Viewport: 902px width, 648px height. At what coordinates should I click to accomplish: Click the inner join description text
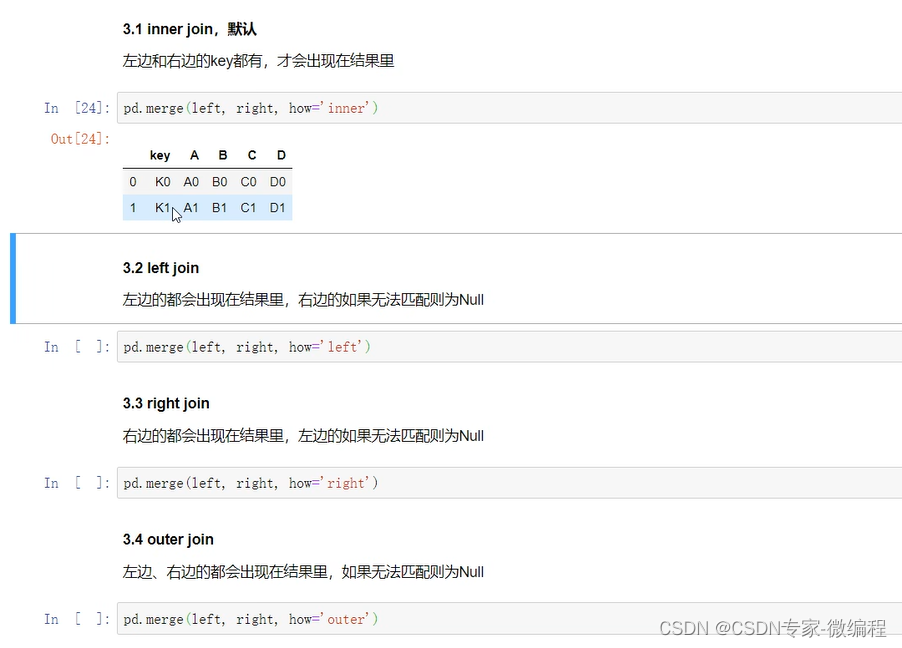point(258,60)
